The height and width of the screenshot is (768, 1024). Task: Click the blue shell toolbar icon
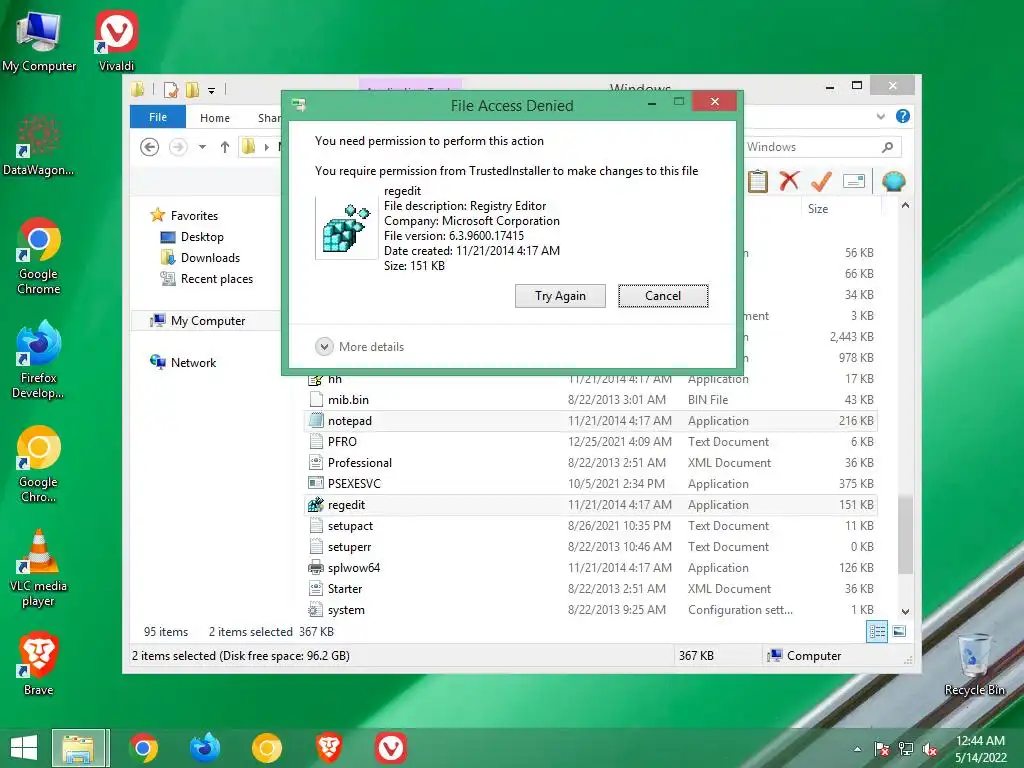click(893, 181)
